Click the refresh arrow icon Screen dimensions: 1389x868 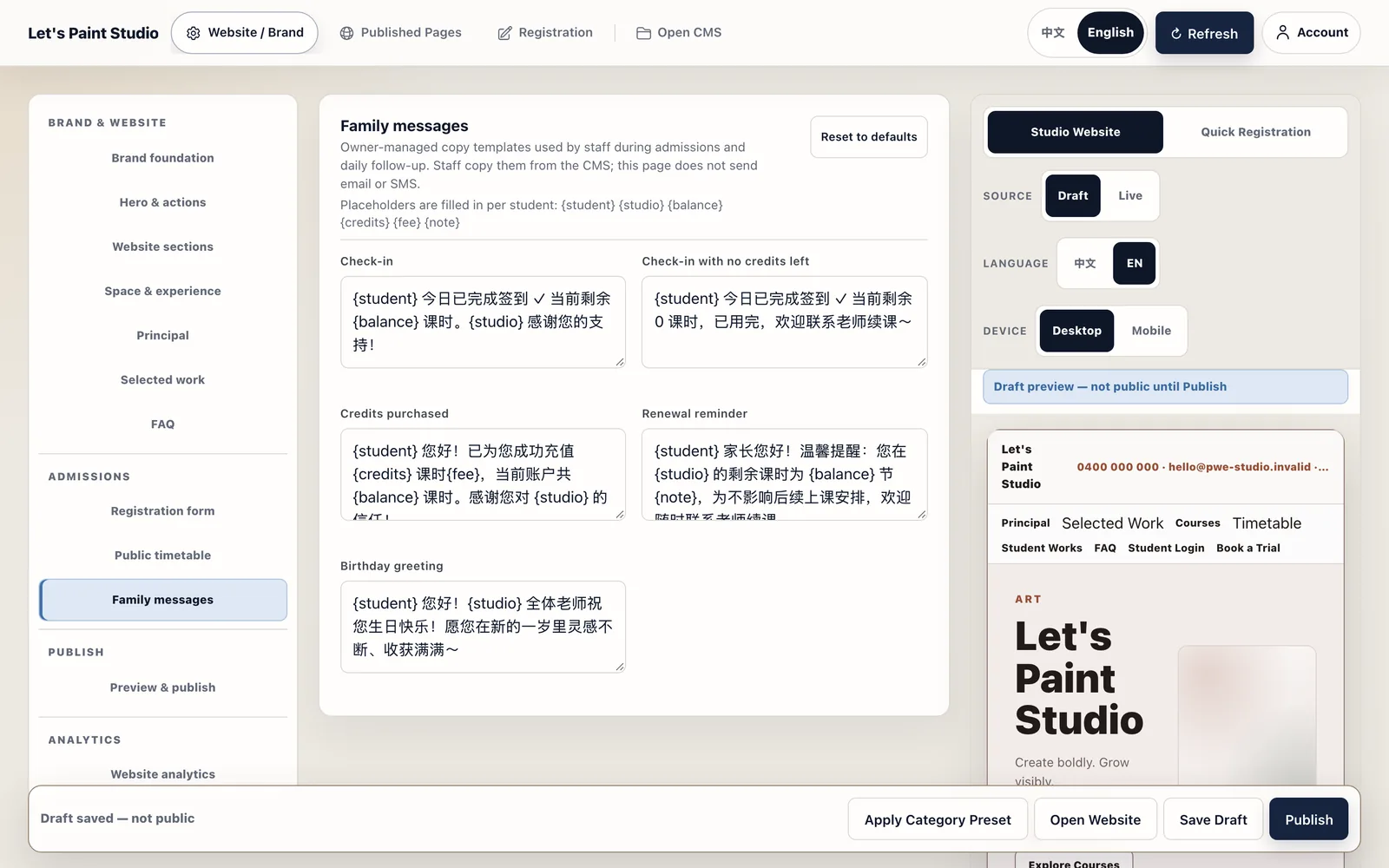[x=1176, y=34]
